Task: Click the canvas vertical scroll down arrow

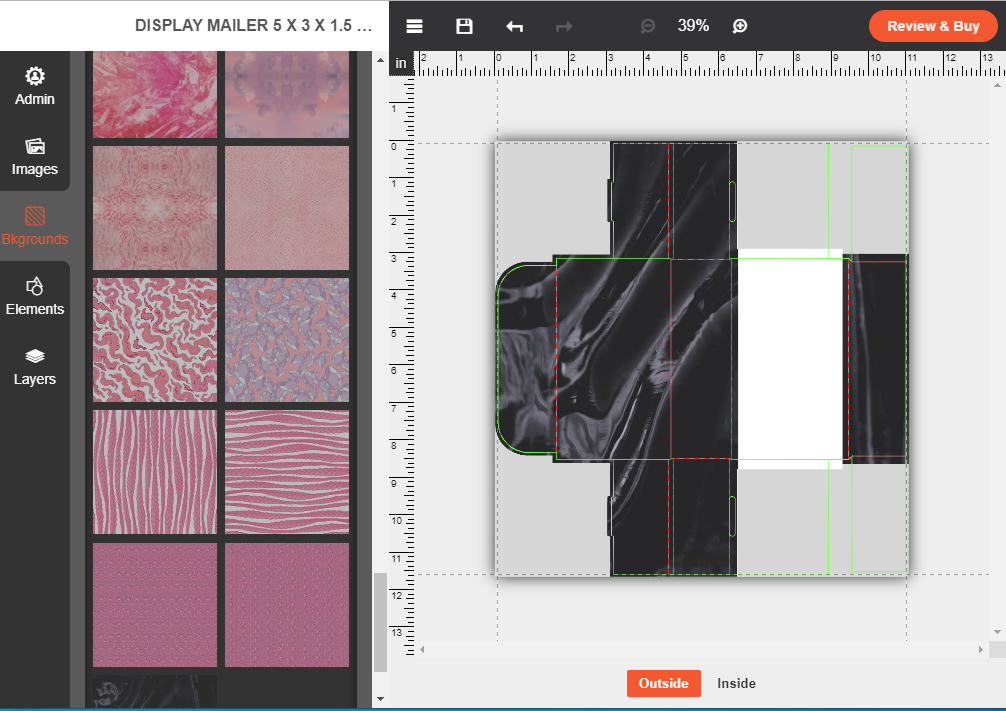Action: point(997,632)
